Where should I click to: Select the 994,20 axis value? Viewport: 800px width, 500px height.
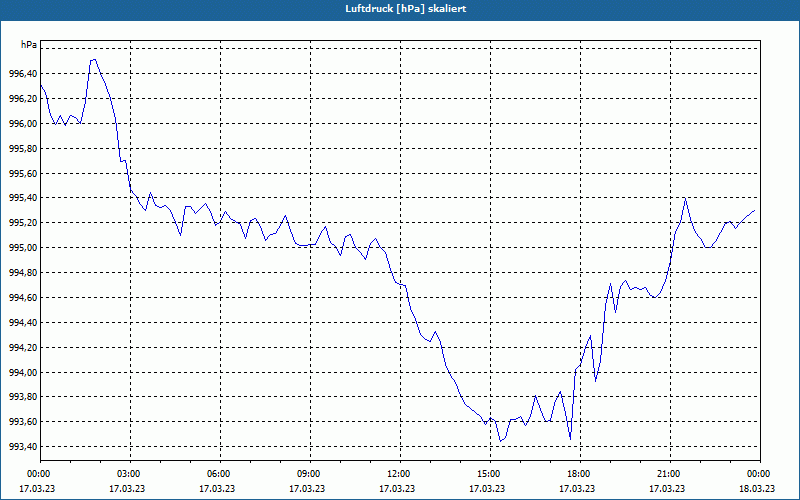pyautogui.click(x=23, y=348)
